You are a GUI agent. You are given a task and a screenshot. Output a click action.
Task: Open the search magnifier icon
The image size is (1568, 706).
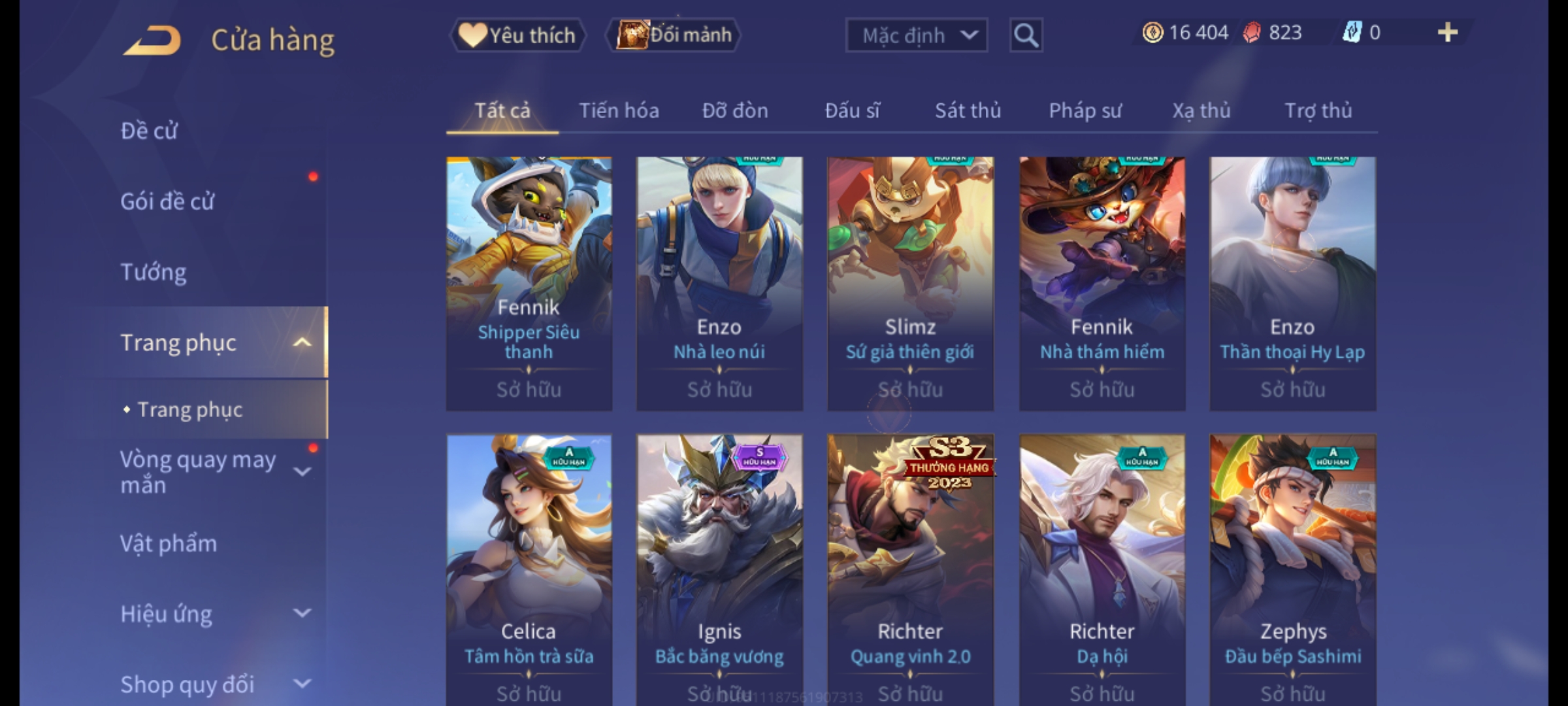click(1026, 35)
